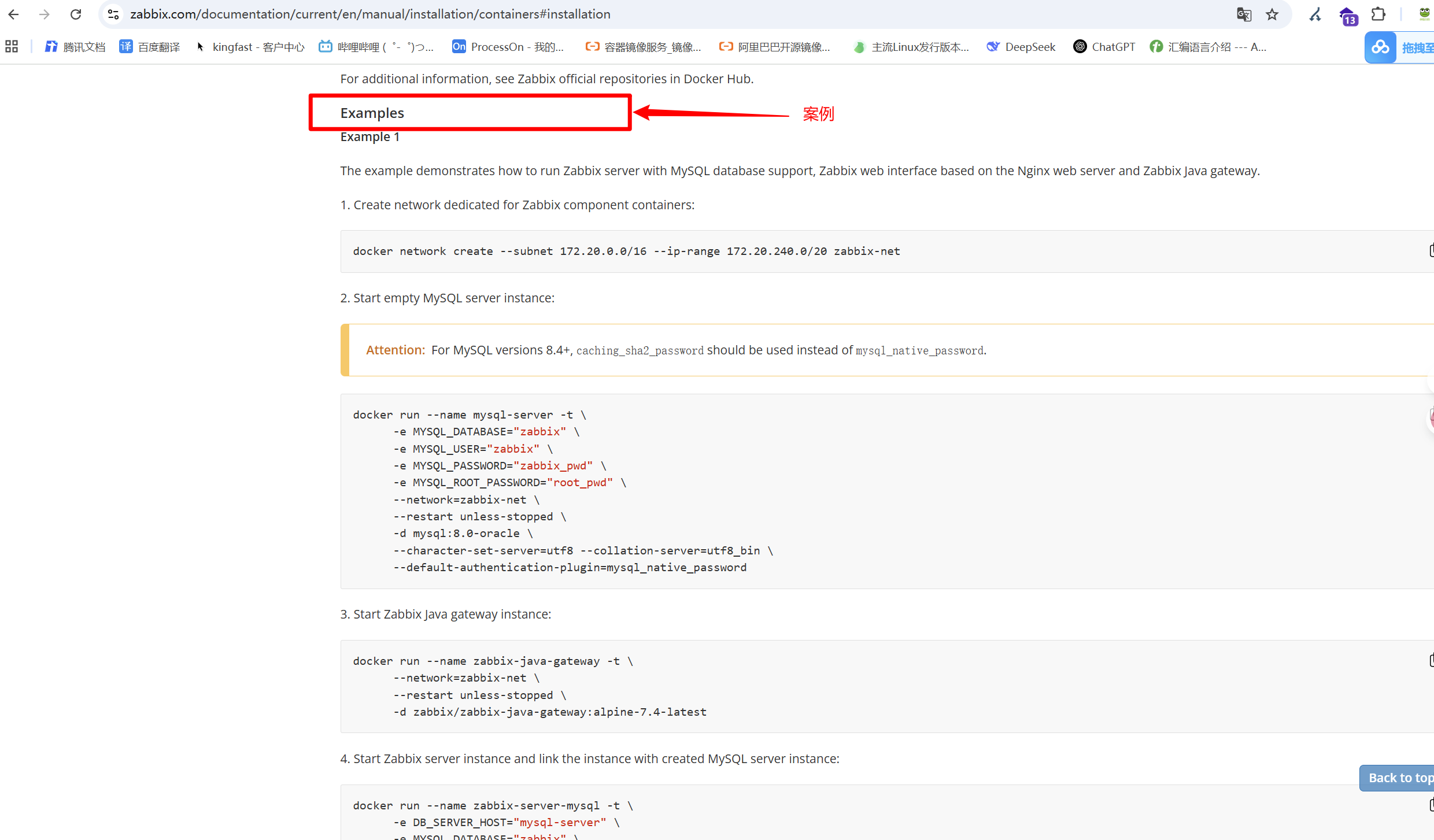The image size is (1434, 840).
Task: Show the apps grid in bookmarks bar
Action: [12, 47]
